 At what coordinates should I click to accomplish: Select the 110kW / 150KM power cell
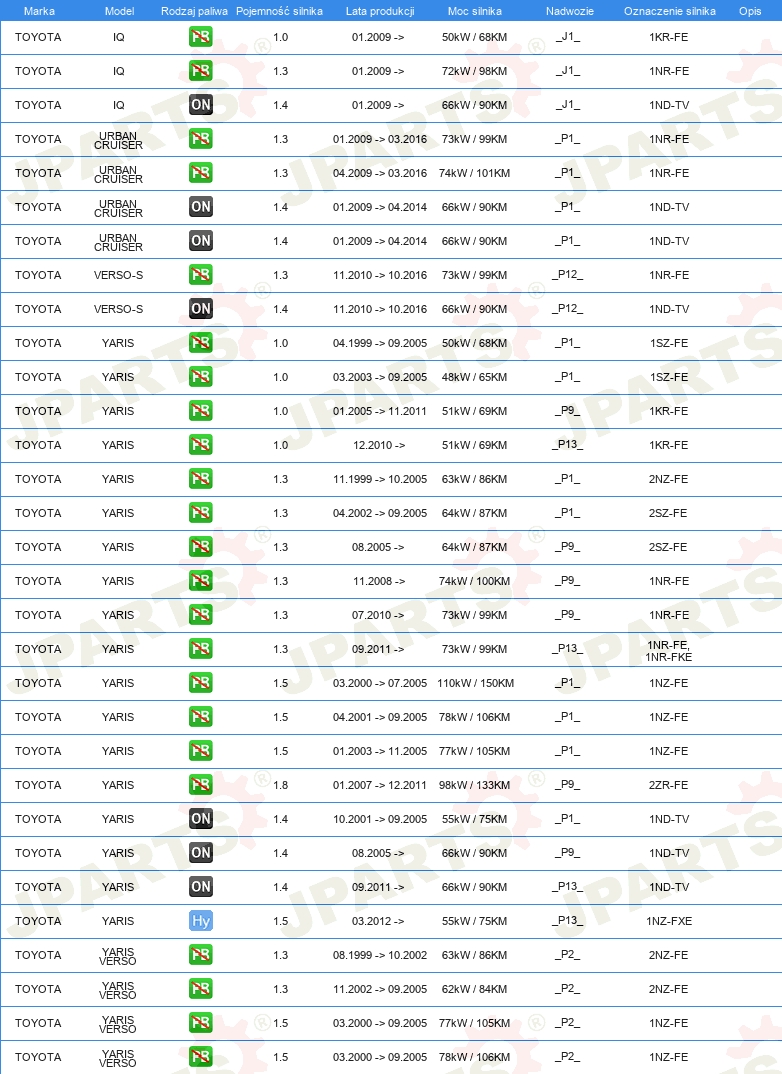[x=475, y=683]
